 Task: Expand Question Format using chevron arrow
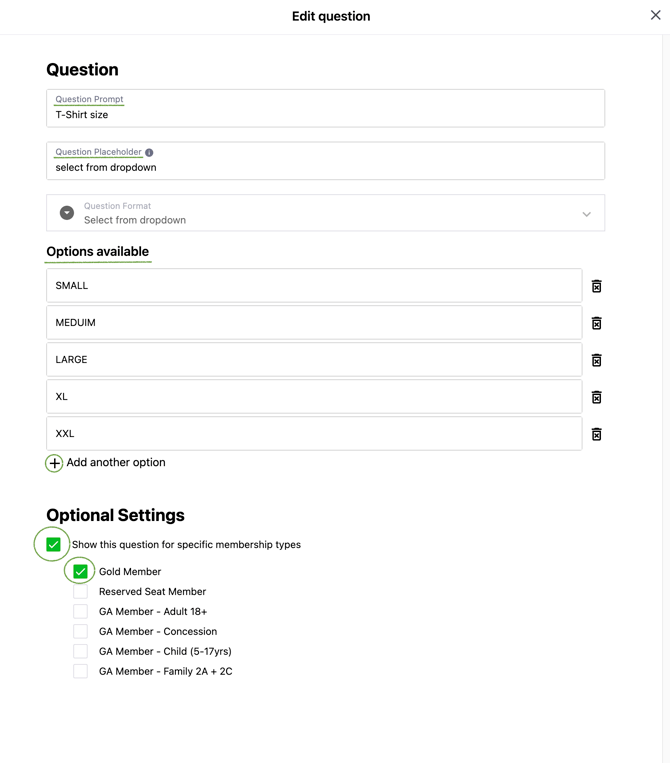586,214
